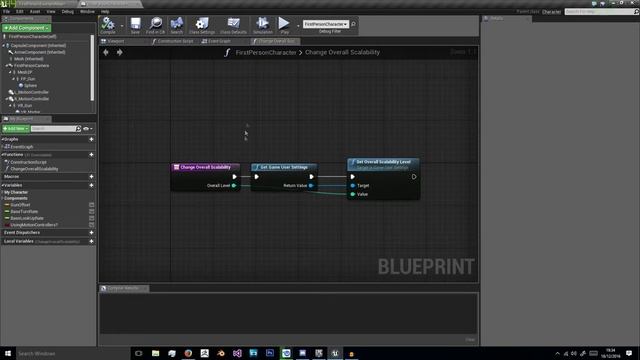Open the Search toolbar tool
Screen dimensions: 640x360
coord(177,25)
